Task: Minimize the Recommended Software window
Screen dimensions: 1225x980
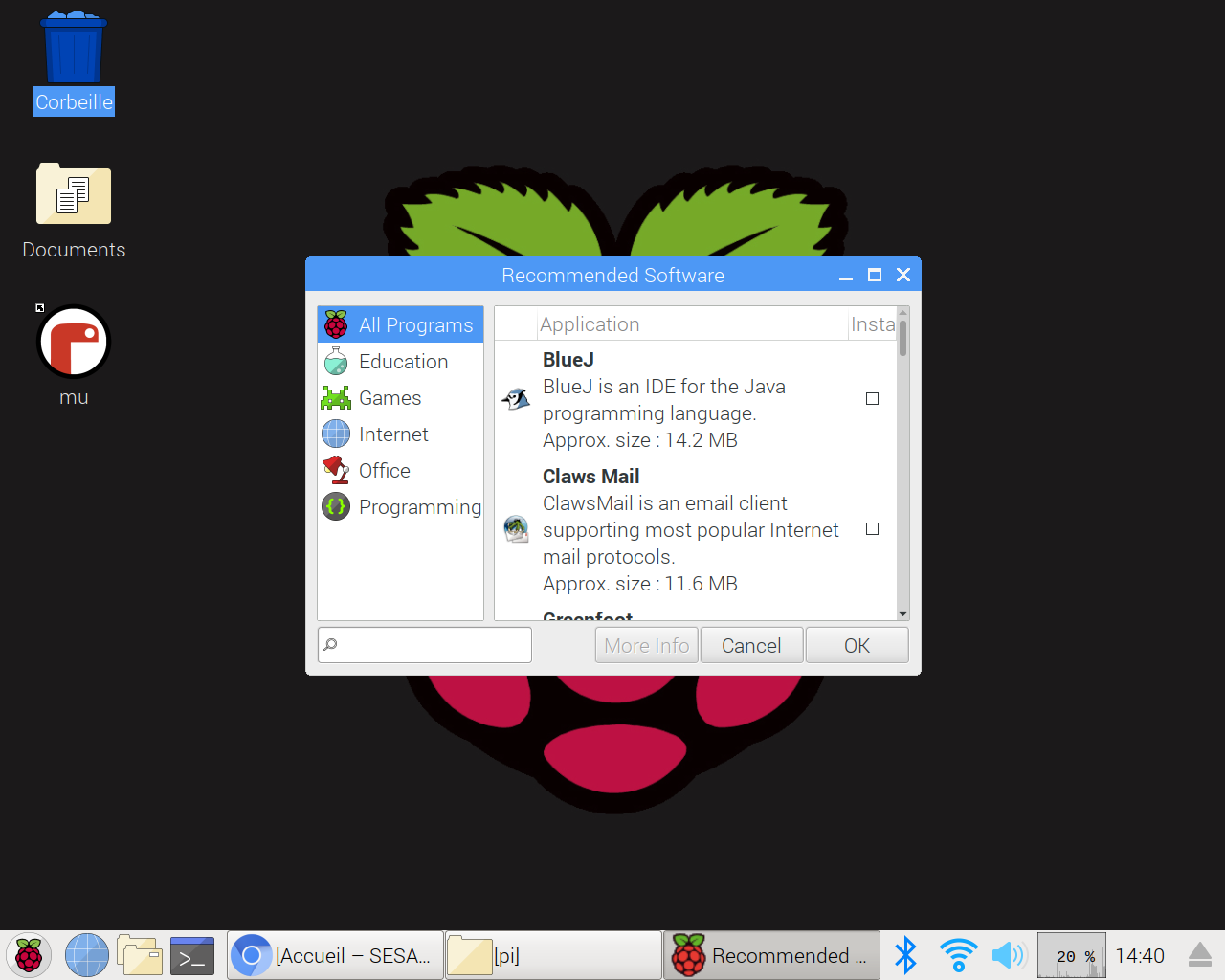Action: (x=846, y=276)
